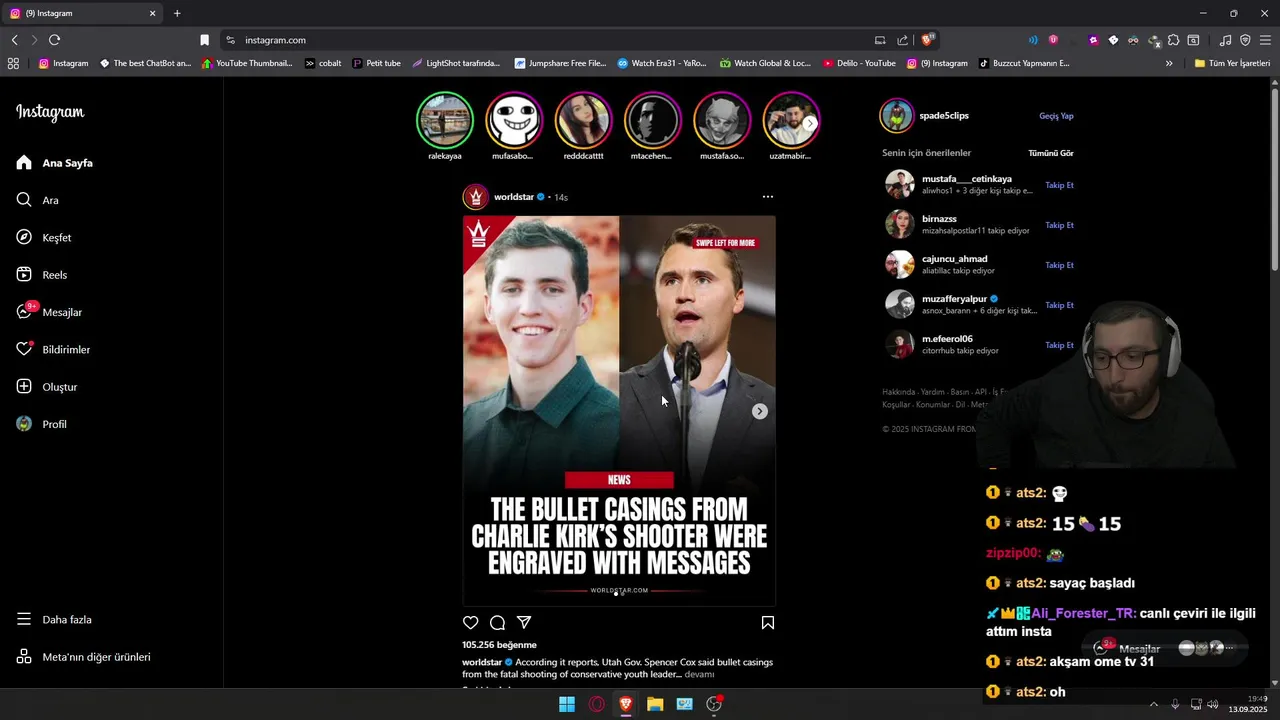
Task: Open spade5clips profile
Action: click(x=944, y=116)
